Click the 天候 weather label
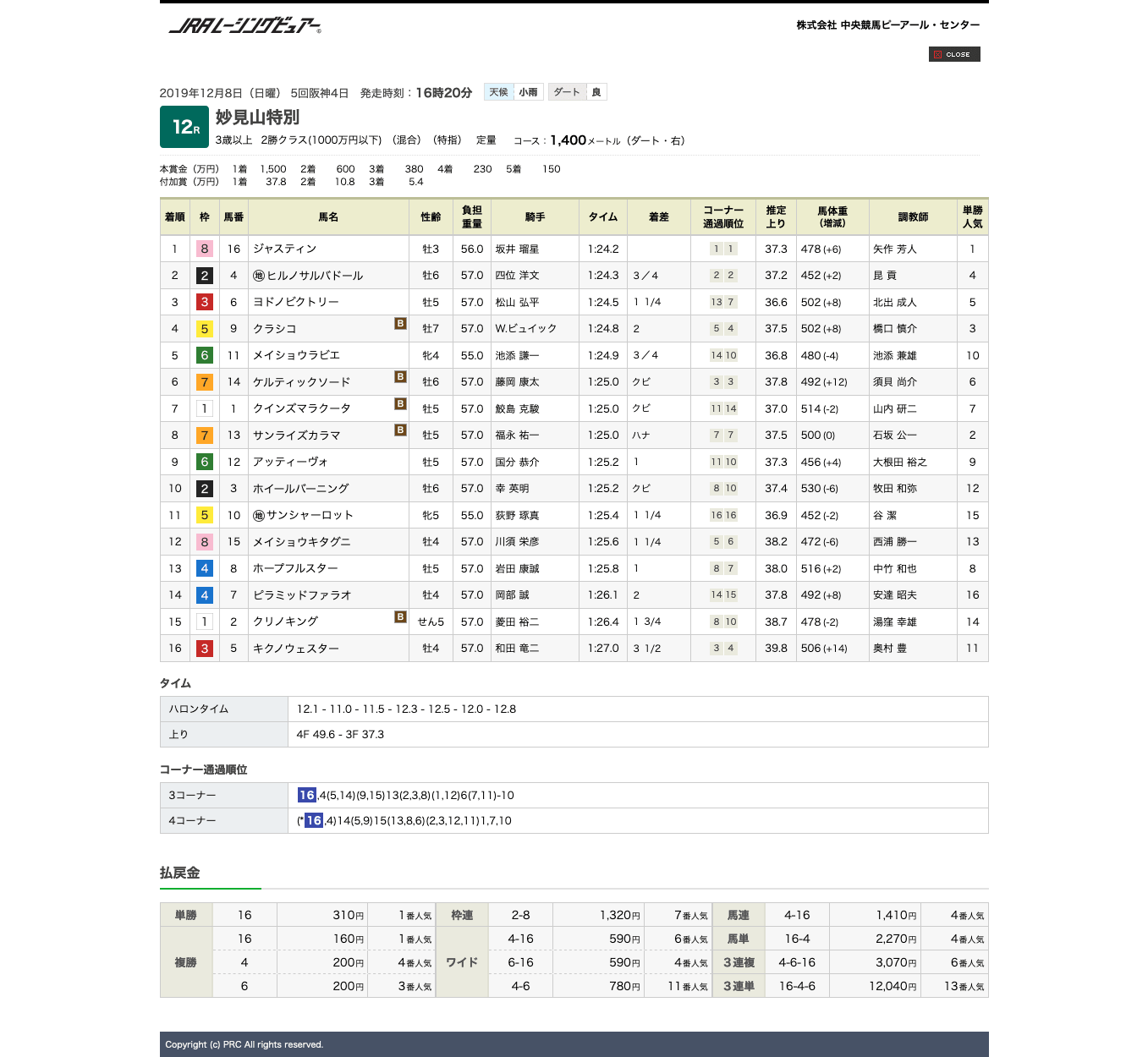 click(499, 92)
